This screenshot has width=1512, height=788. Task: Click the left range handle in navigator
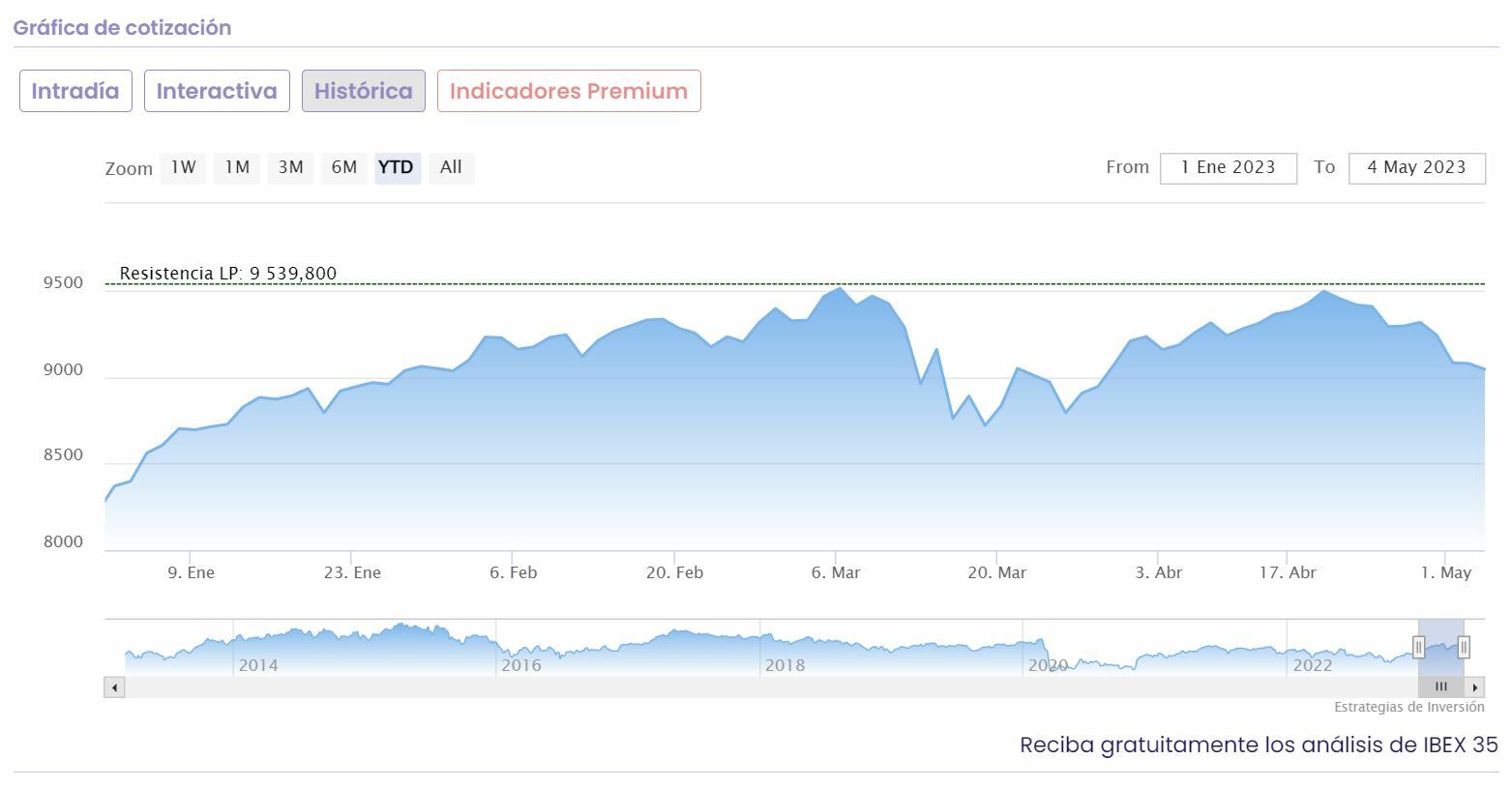[x=1419, y=647]
